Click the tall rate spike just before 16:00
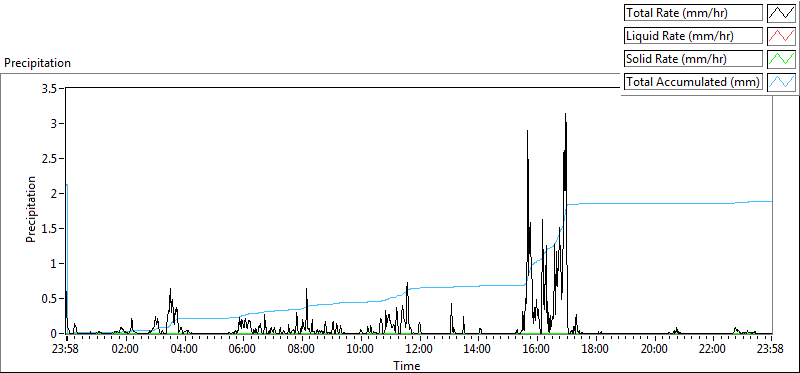The image size is (800, 373). 527,131
